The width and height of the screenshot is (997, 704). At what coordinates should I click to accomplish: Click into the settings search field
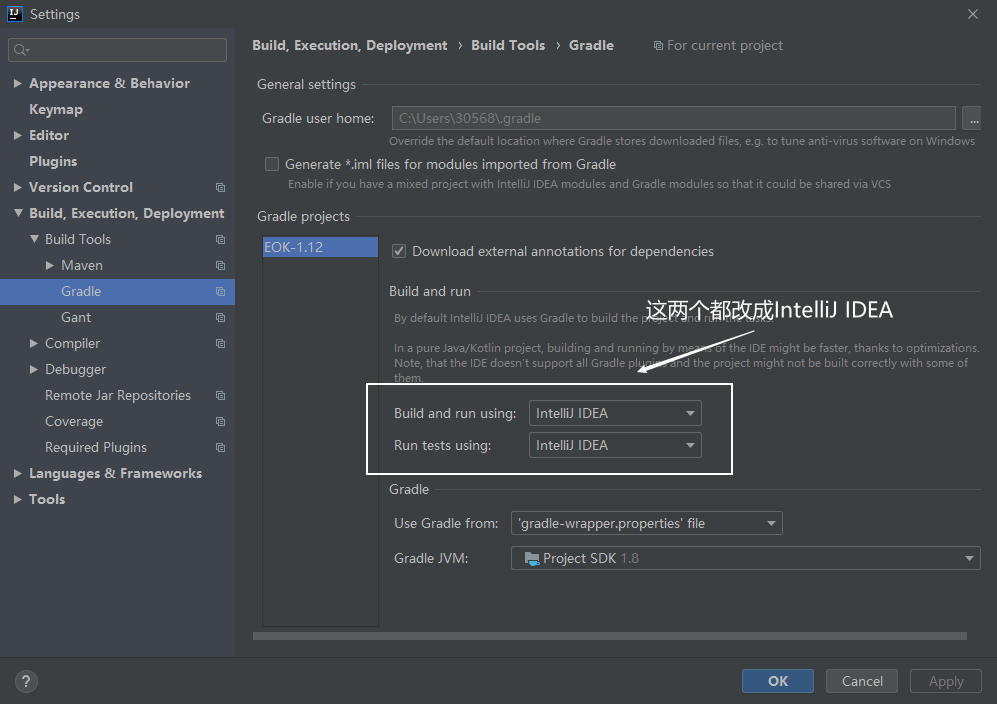[x=118, y=50]
